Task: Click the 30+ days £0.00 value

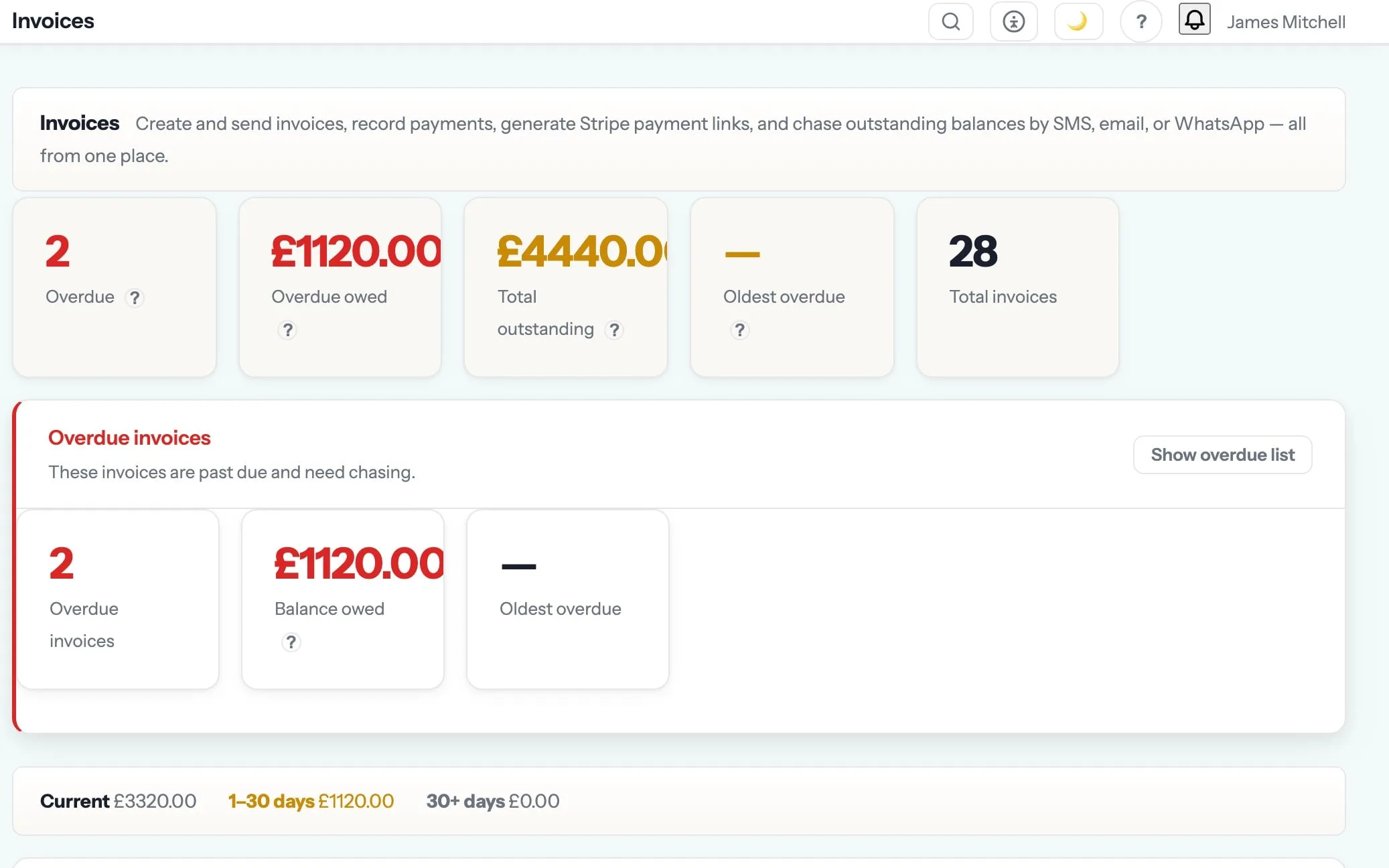Action: pos(492,801)
